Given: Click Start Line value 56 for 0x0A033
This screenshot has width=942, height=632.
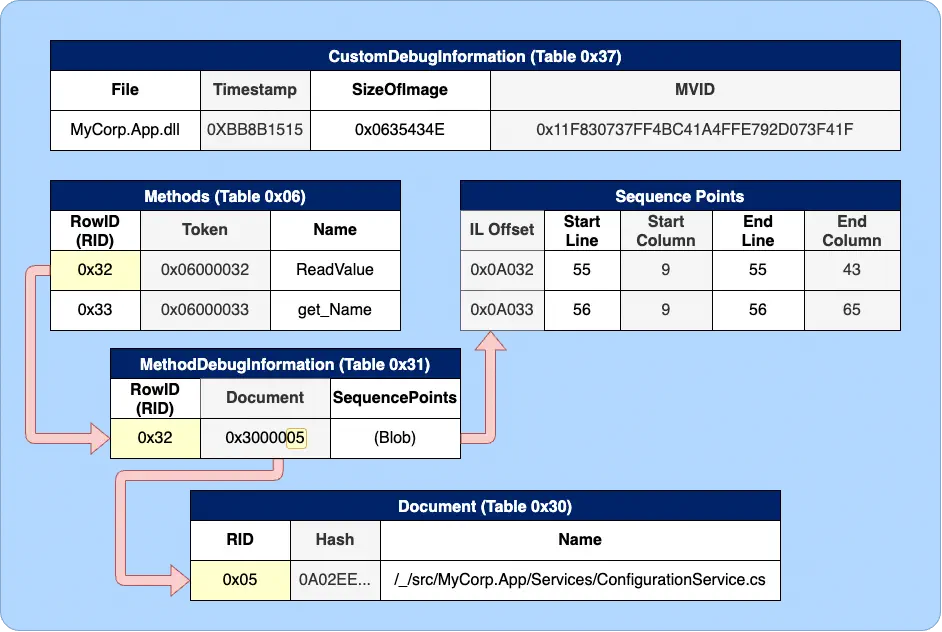Looking at the screenshot, I should (581, 310).
